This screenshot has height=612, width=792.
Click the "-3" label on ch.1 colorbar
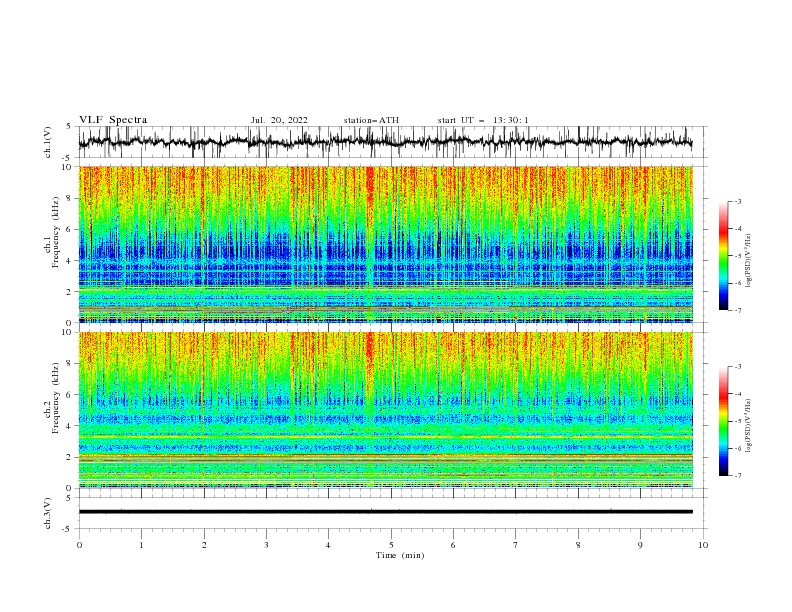click(x=738, y=201)
